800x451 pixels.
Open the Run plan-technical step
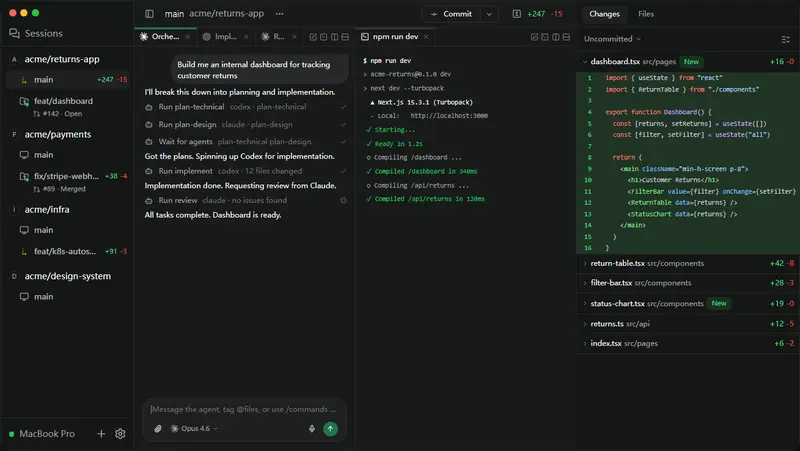click(245, 107)
